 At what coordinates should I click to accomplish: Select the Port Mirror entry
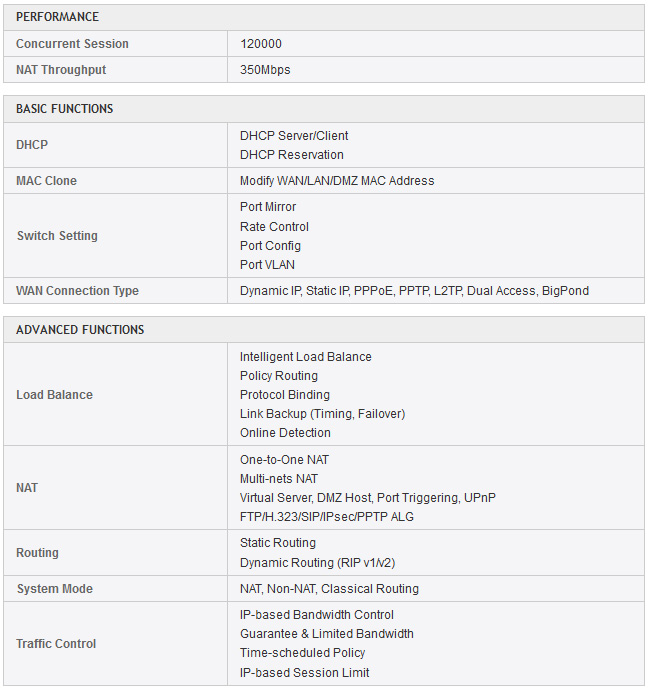[268, 207]
